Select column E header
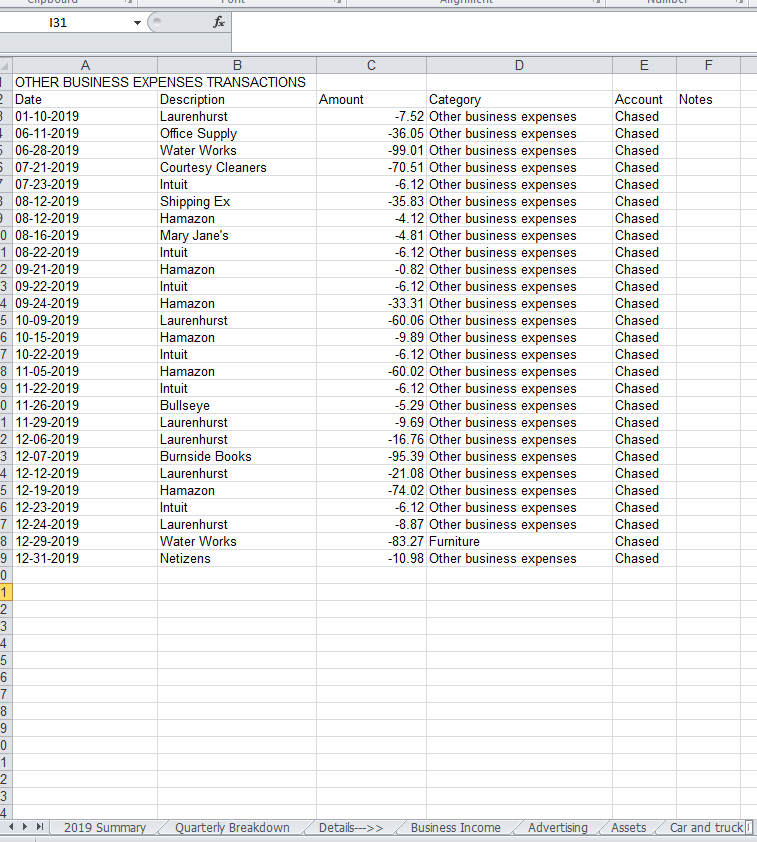 (644, 66)
